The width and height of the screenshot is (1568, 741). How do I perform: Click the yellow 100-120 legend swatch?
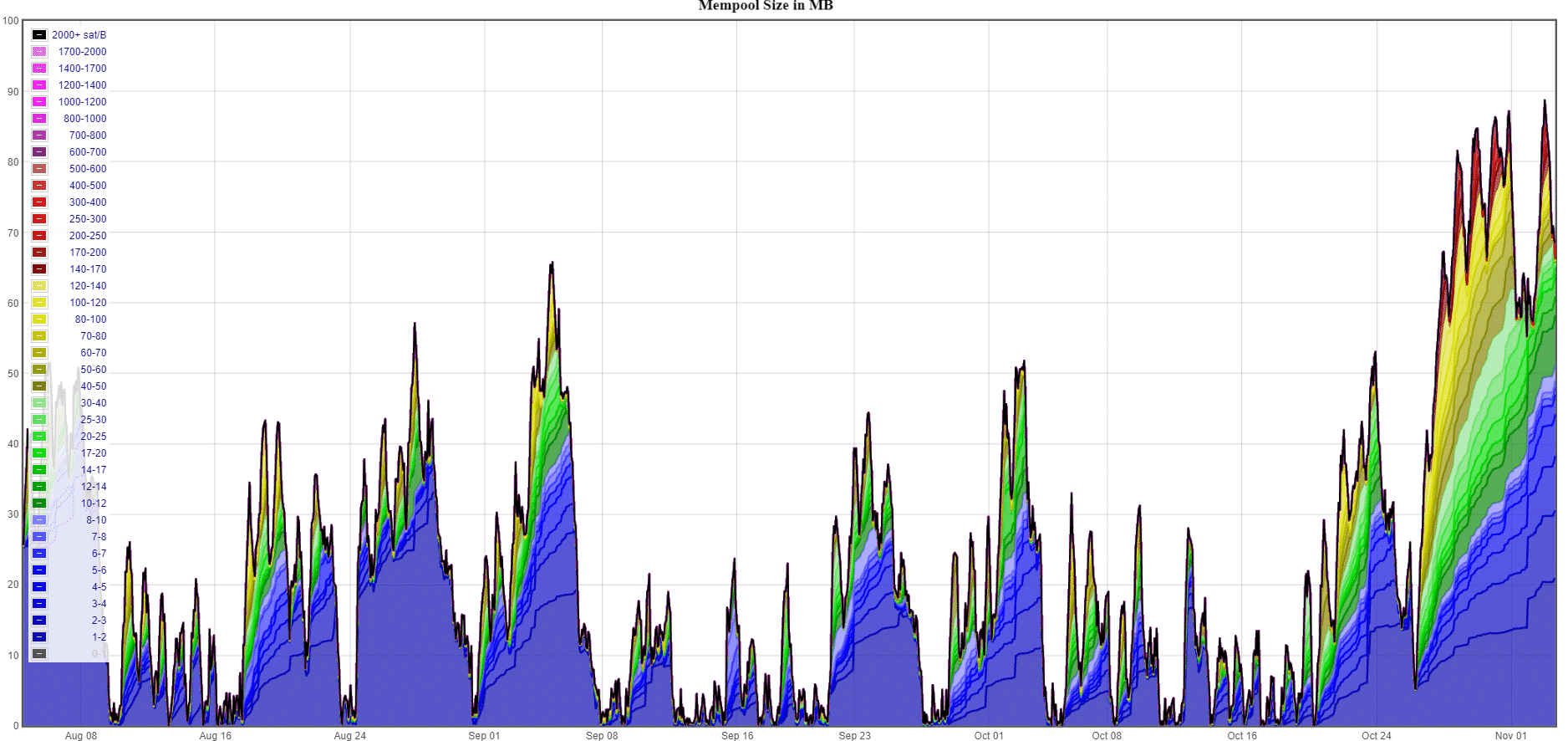[39, 303]
